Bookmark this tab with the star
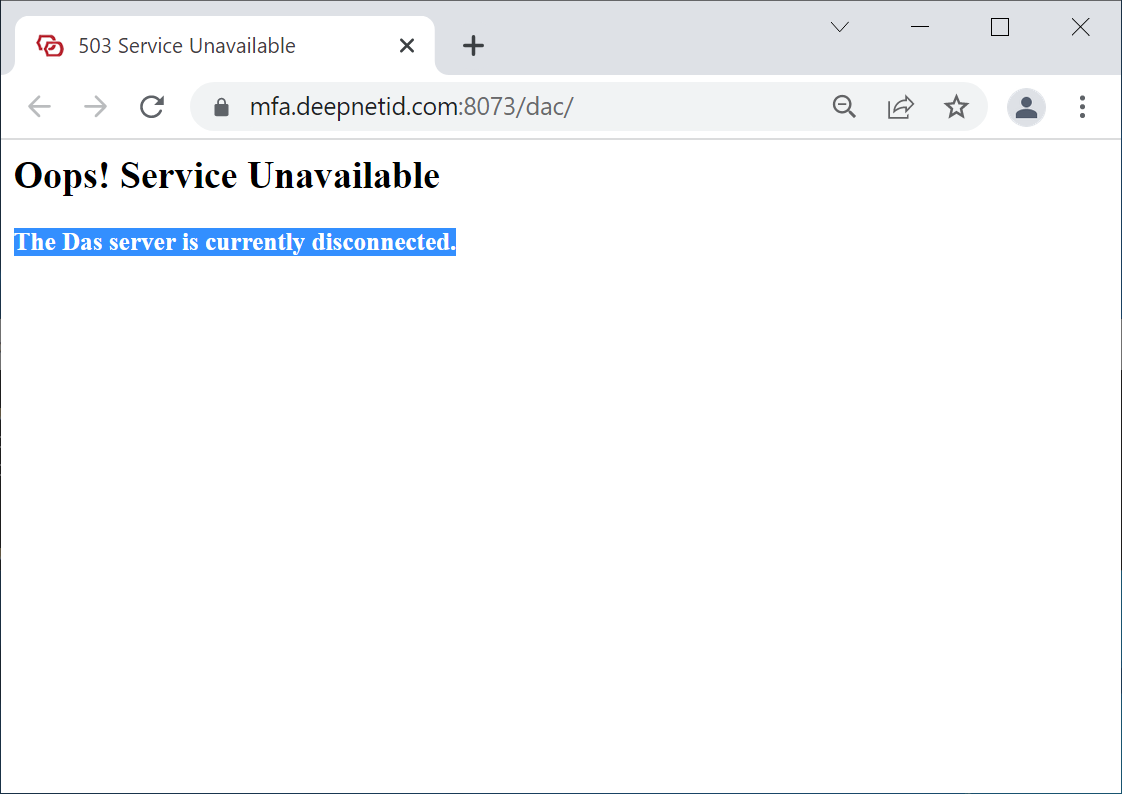This screenshot has height=794, width=1122. (957, 107)
